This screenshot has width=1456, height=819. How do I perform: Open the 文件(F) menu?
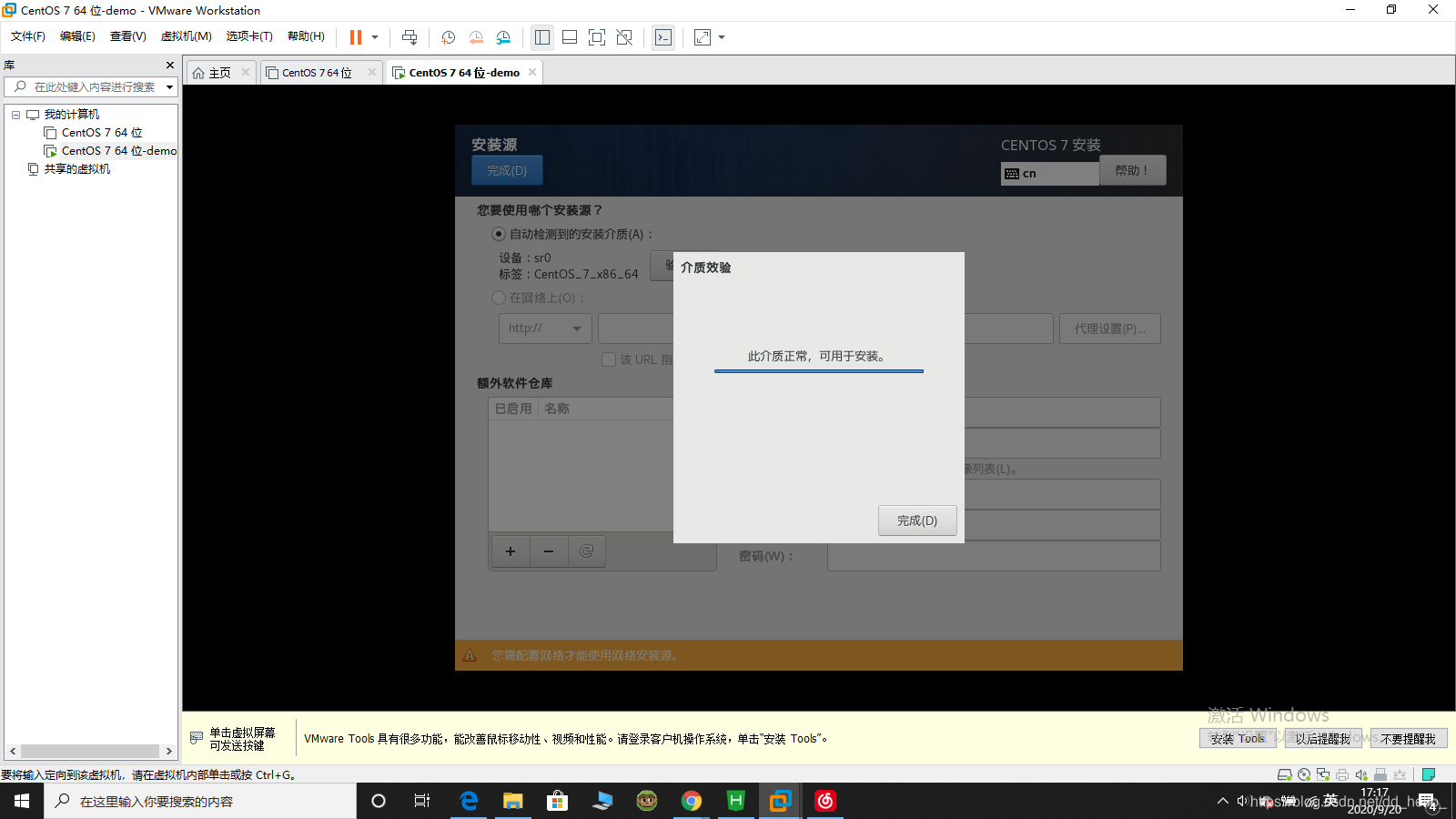coord(28,36)
